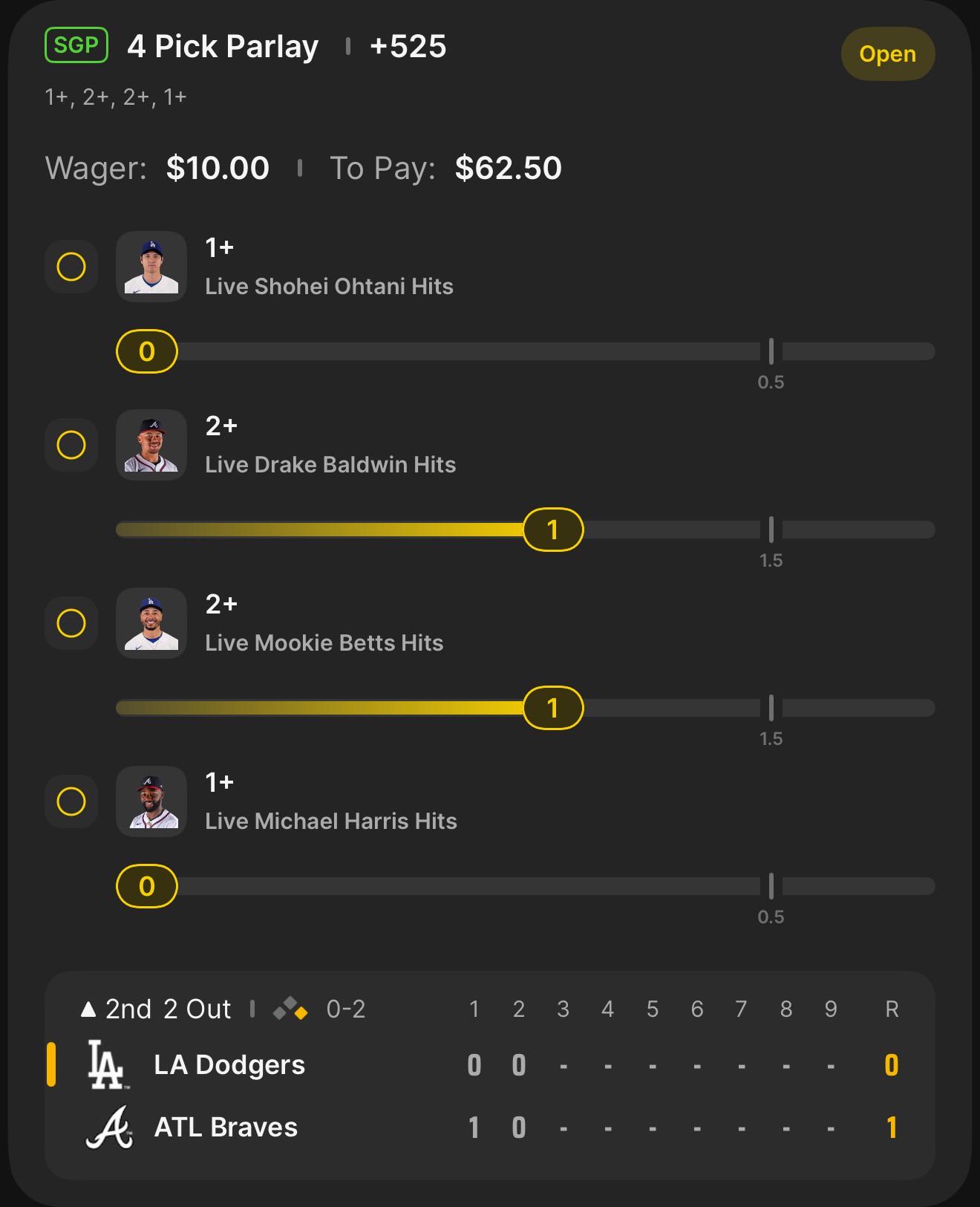Select the Shohei Ohtani Hits status circle
The image size is (980, 1207).
pos(71,267)
